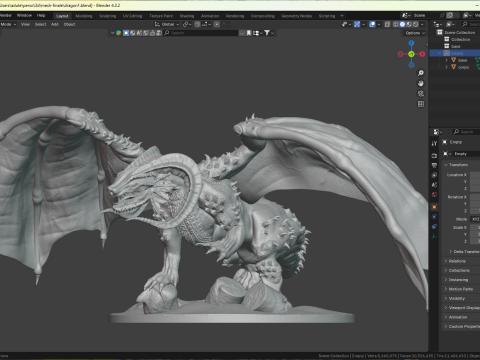
Task: Switch to rendered viewport shading
Action: point(415,24)
